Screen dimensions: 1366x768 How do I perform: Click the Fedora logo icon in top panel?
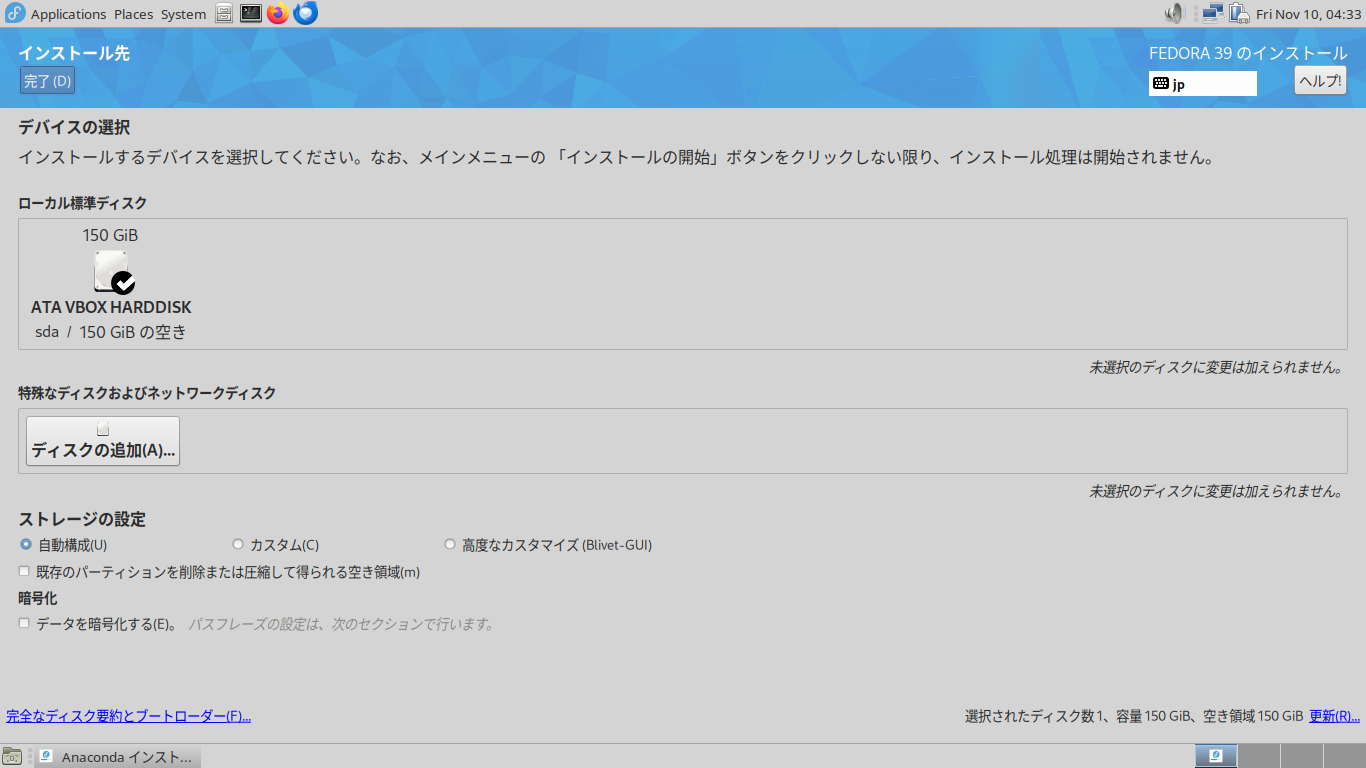[15, 13]
